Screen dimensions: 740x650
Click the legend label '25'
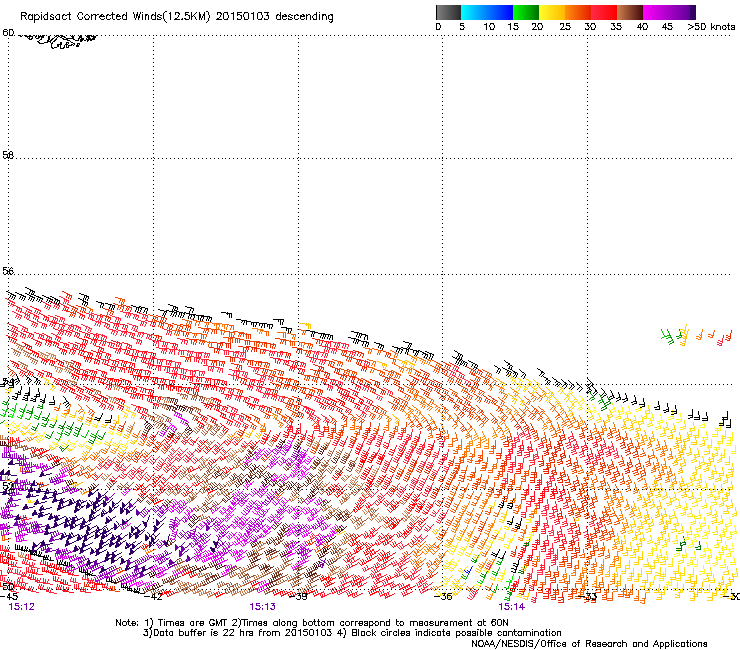point(565,27)
